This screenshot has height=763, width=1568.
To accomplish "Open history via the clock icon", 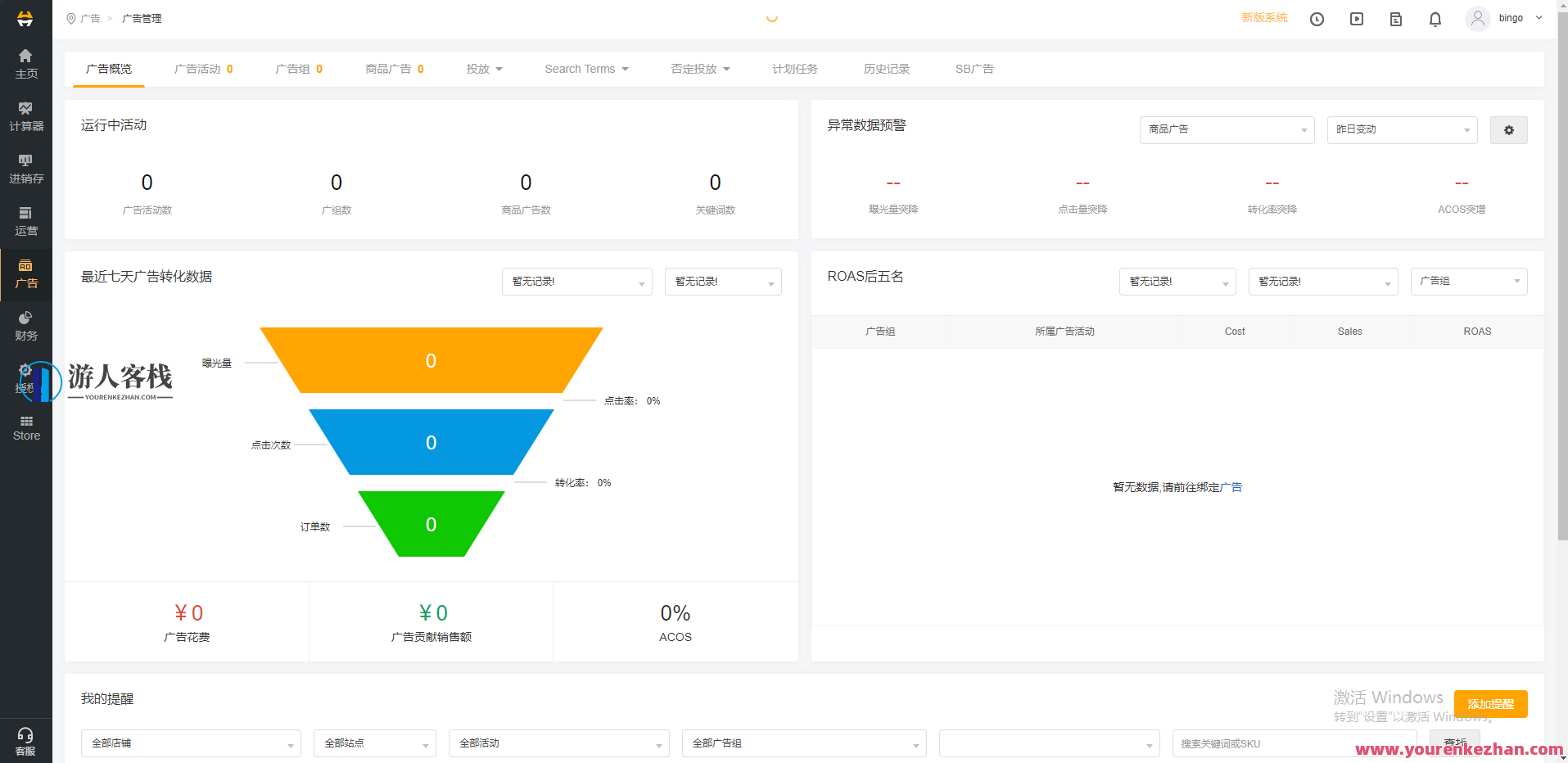I will pyautogui.click(x=1317, y=18).
